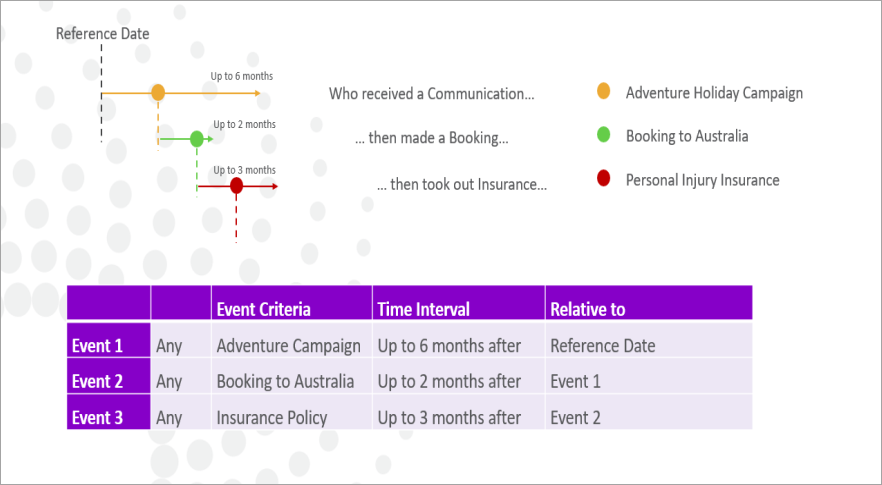Select the green booking marker on the timeline
The image size is (882, 485).
click(x=196, y=138)
